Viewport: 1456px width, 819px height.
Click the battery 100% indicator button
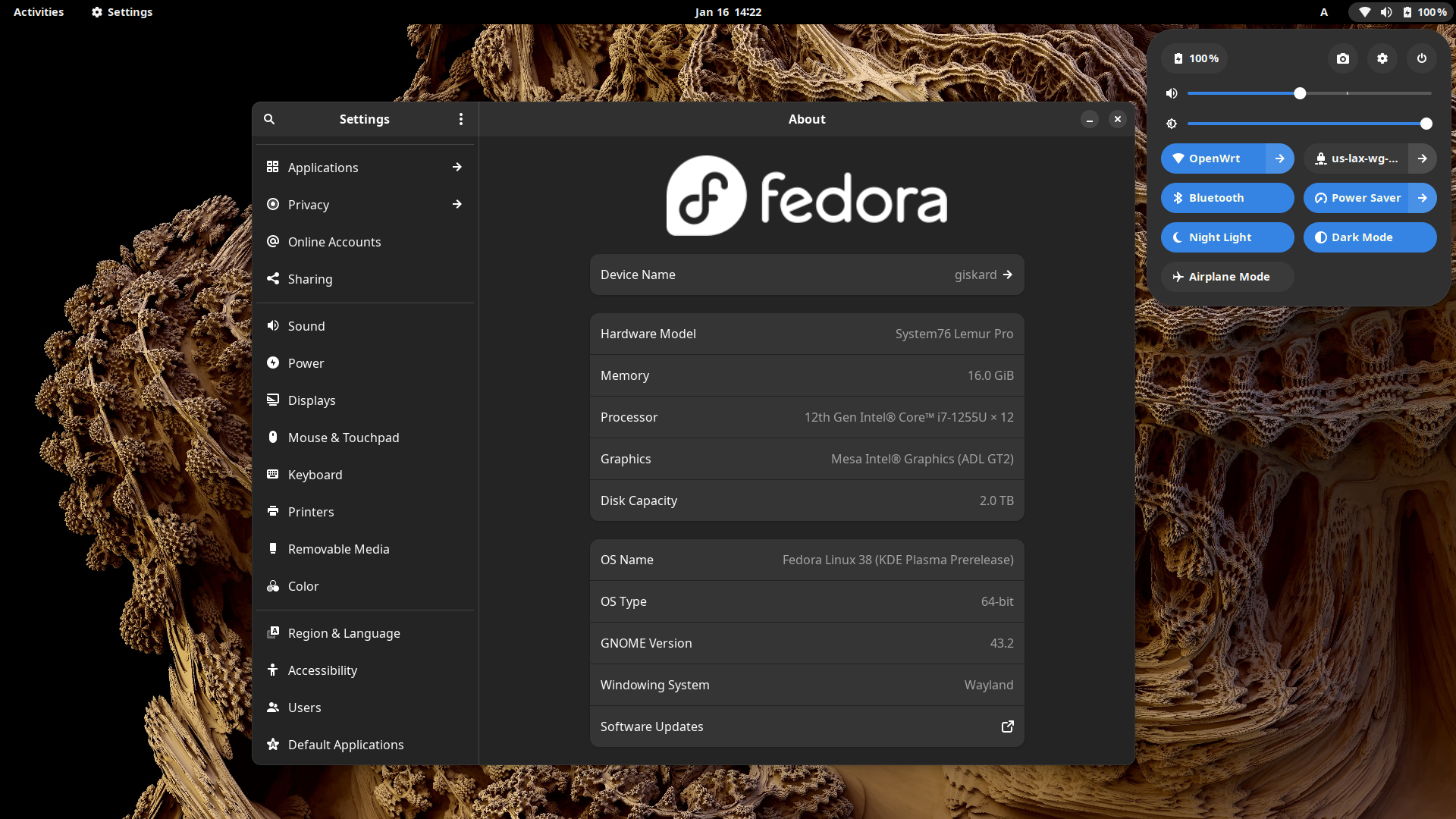click(x=1196, y=58)
